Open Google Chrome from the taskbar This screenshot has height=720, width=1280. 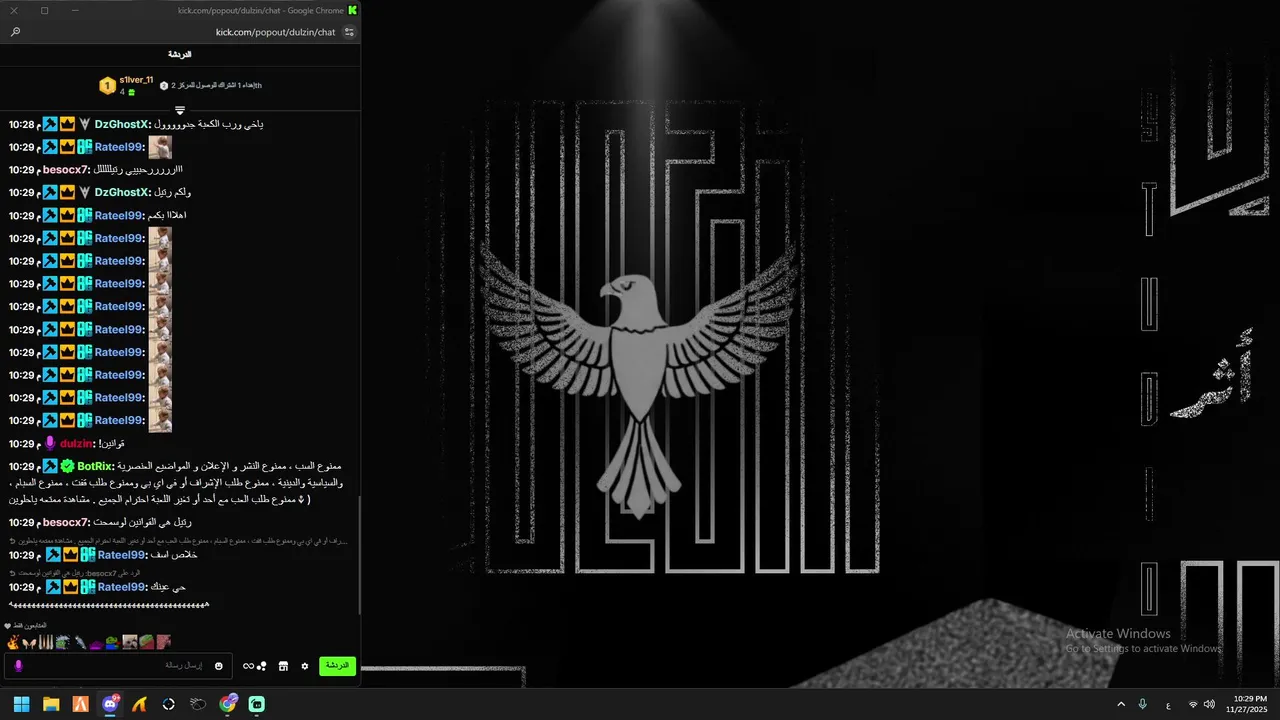click(228, 704)
